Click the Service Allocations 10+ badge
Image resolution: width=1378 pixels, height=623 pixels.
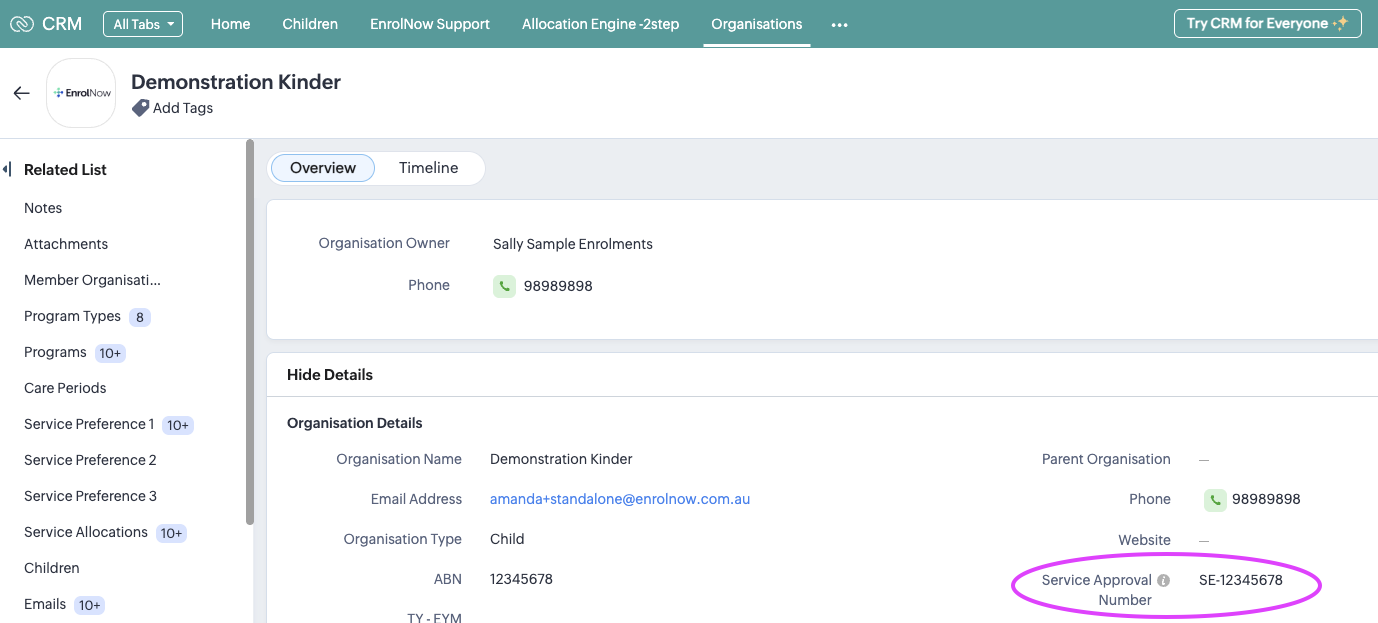[171, 533]
